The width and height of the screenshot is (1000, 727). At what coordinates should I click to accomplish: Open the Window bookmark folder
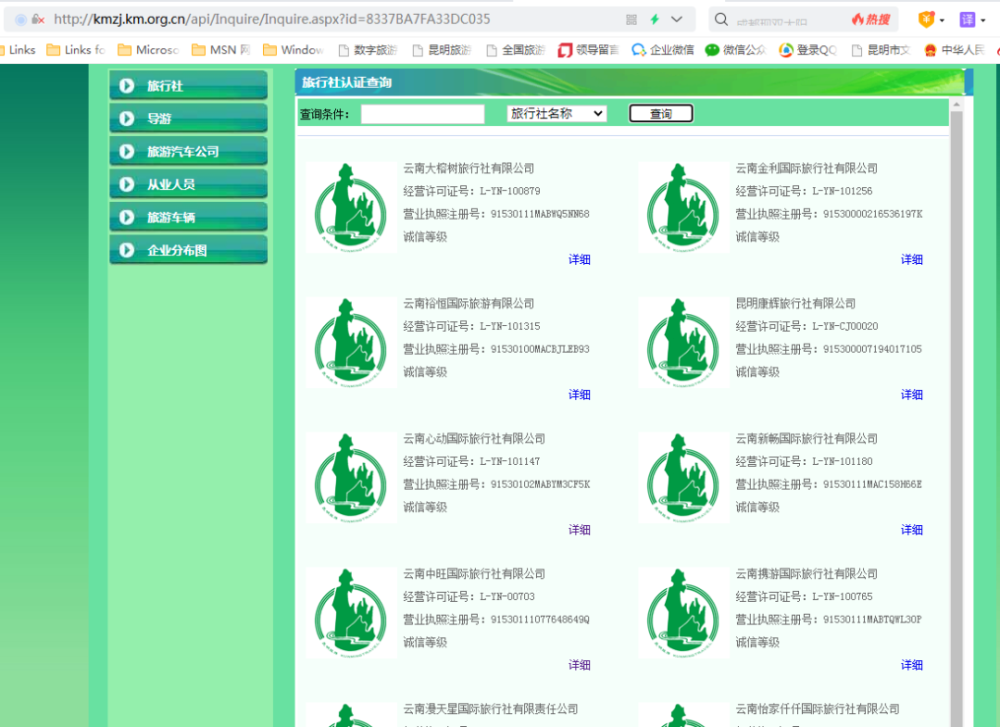(293, 50)
